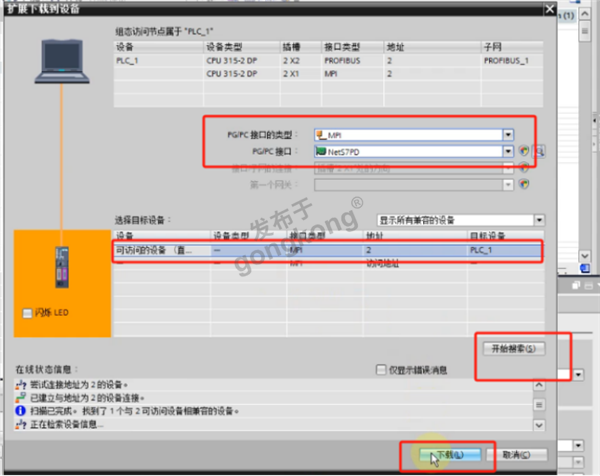Open the interface properties icon beside NetS7PD
This screenshot has width=600, height=476.
click(x=524, y=151)
